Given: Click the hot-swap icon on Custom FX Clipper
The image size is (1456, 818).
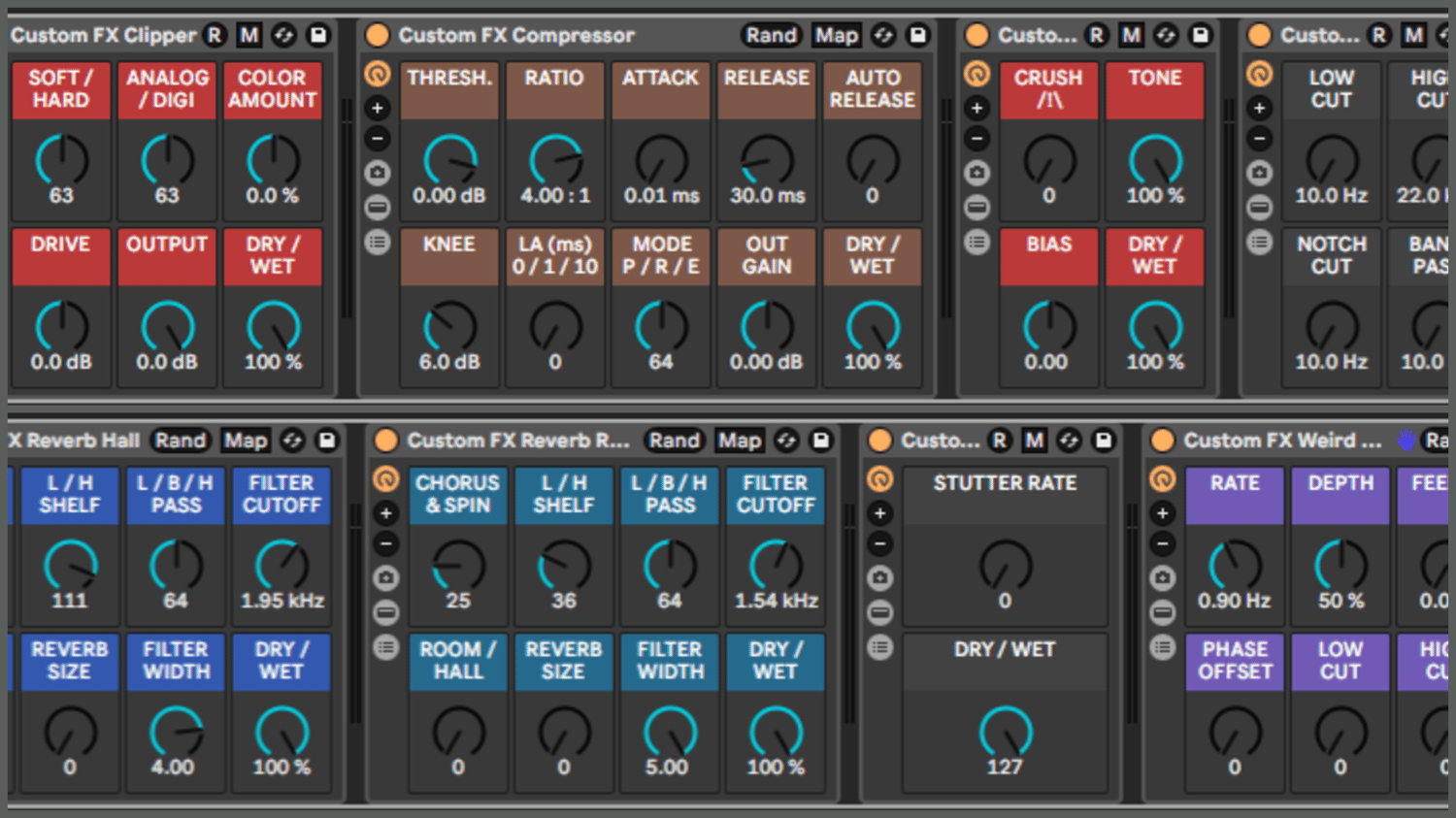Looking at the screenshot, I should (x=283, y=36).
